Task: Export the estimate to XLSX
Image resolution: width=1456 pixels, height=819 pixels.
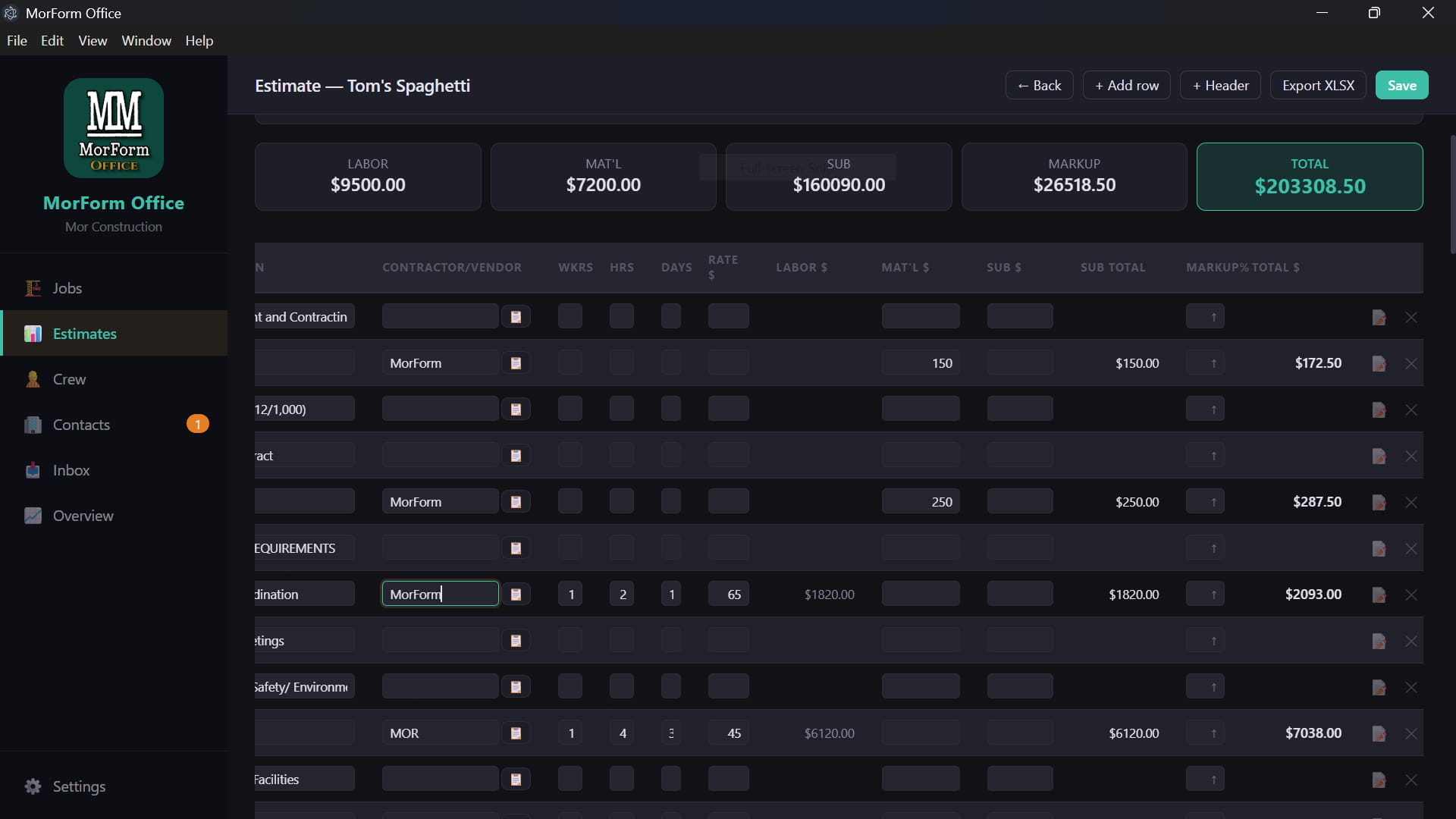Action: point(1318,86)
